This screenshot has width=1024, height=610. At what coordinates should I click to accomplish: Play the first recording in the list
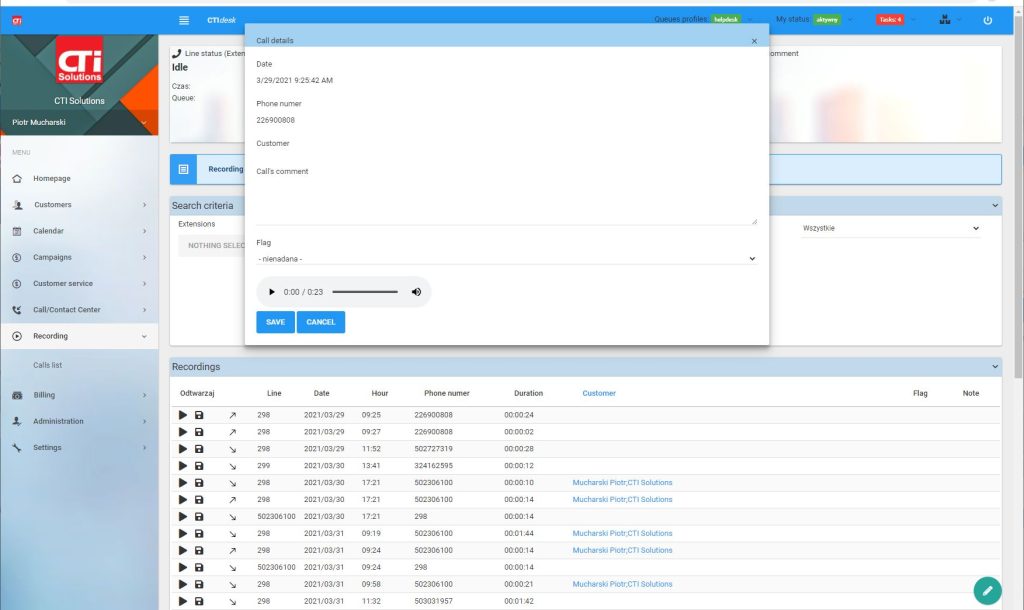pyautogui.click(x=183, y=415)
